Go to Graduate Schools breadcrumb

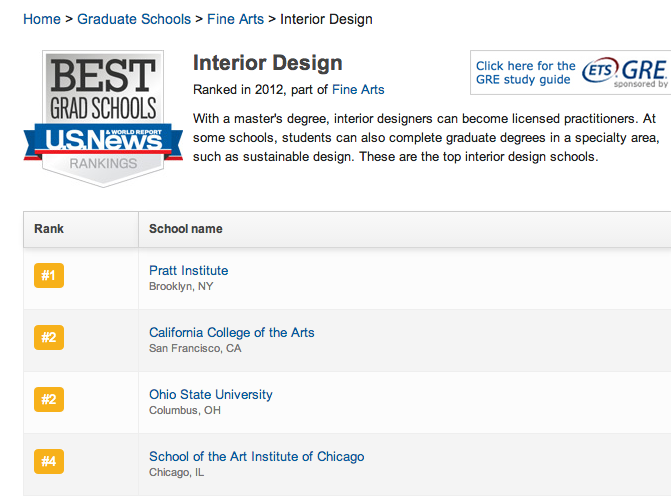134,19
